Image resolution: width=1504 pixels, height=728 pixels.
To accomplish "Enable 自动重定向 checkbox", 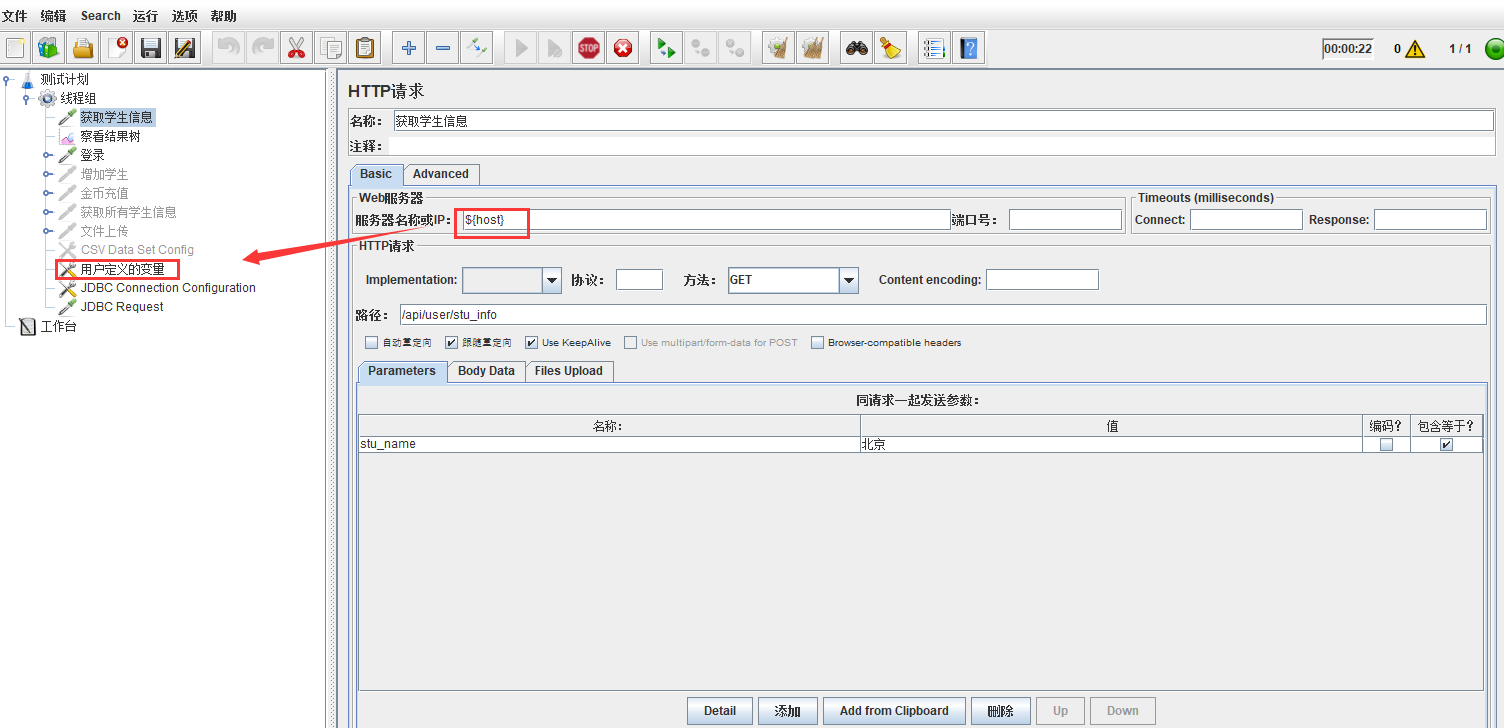I will tap(371, 342).
